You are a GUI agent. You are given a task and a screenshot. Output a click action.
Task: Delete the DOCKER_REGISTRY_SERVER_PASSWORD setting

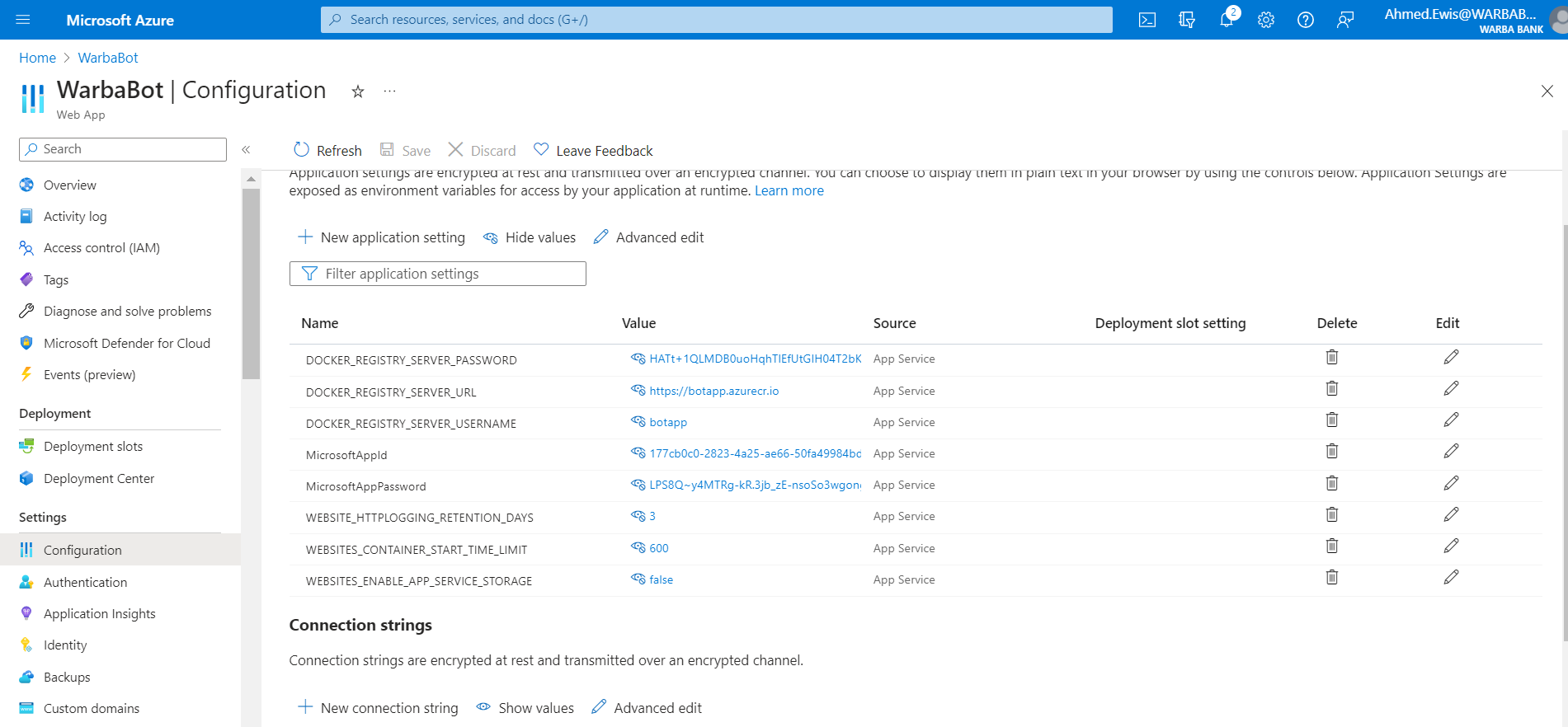1332,357
